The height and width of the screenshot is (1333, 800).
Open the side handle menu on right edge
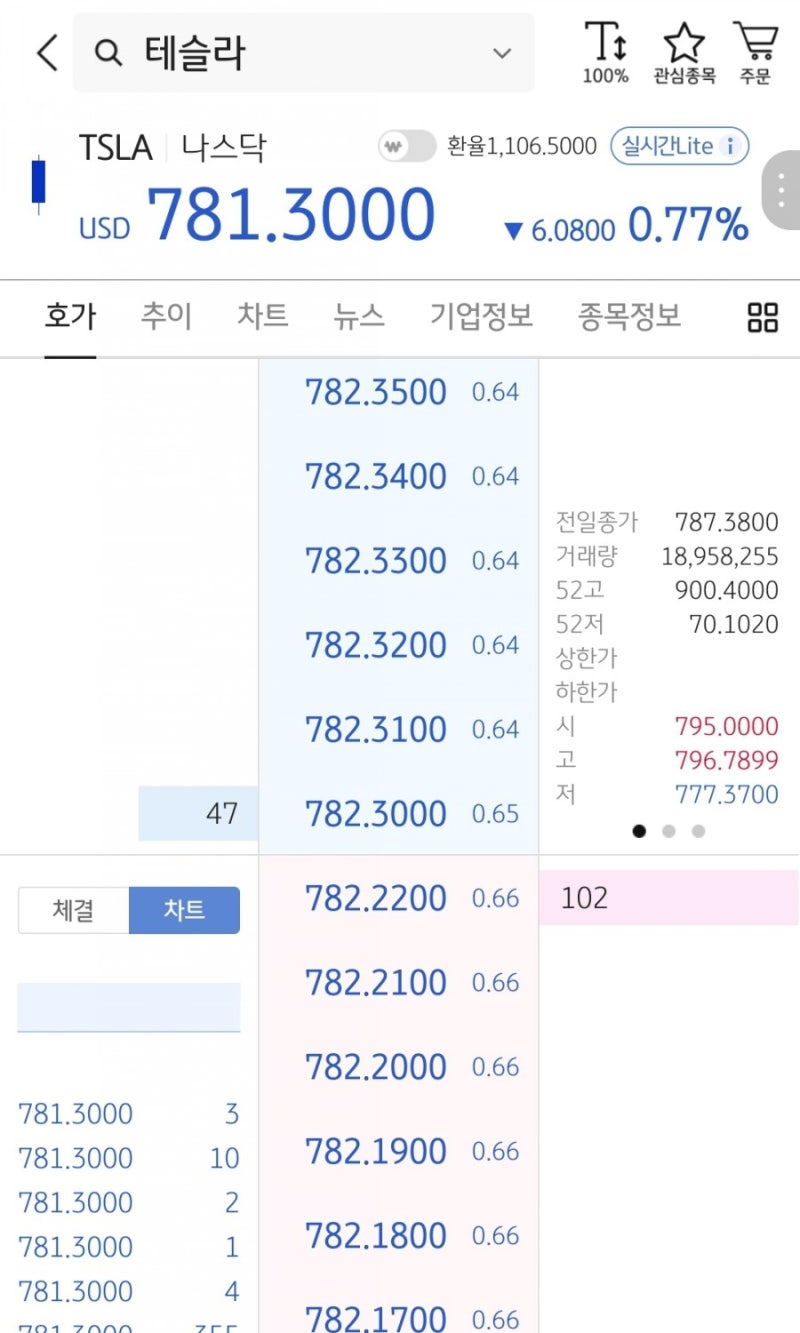tap(784, 190)
